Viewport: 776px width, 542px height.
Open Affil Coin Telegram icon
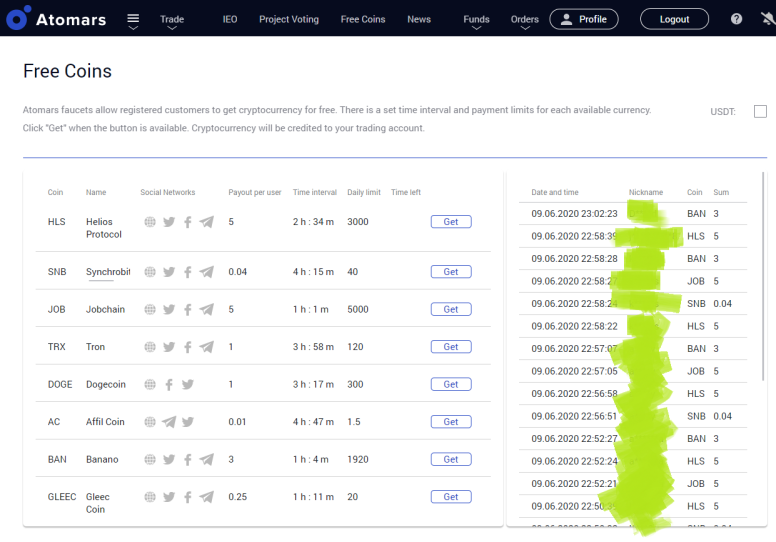click(x=169, y=422)
